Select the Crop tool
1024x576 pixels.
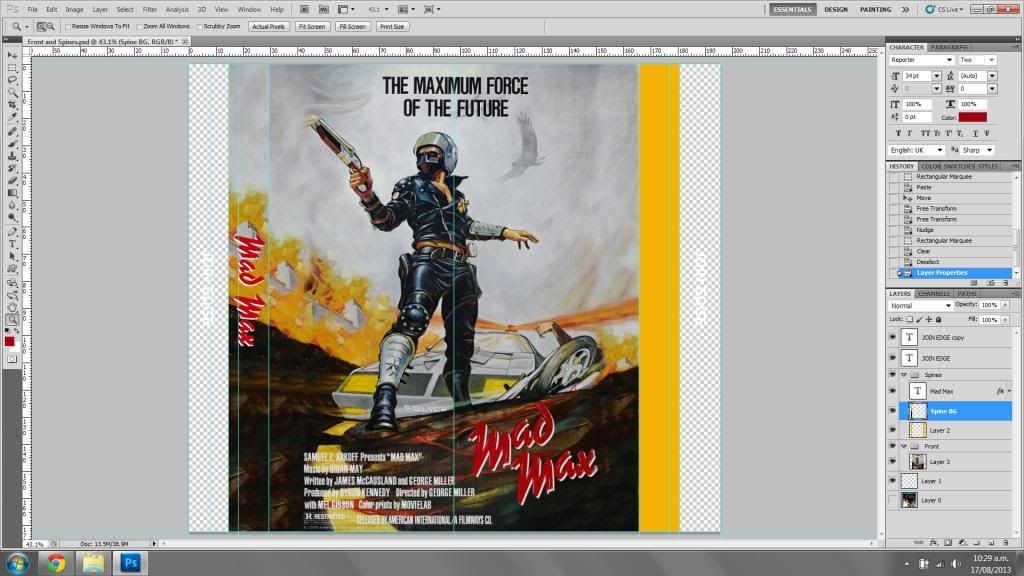[12, 104]
